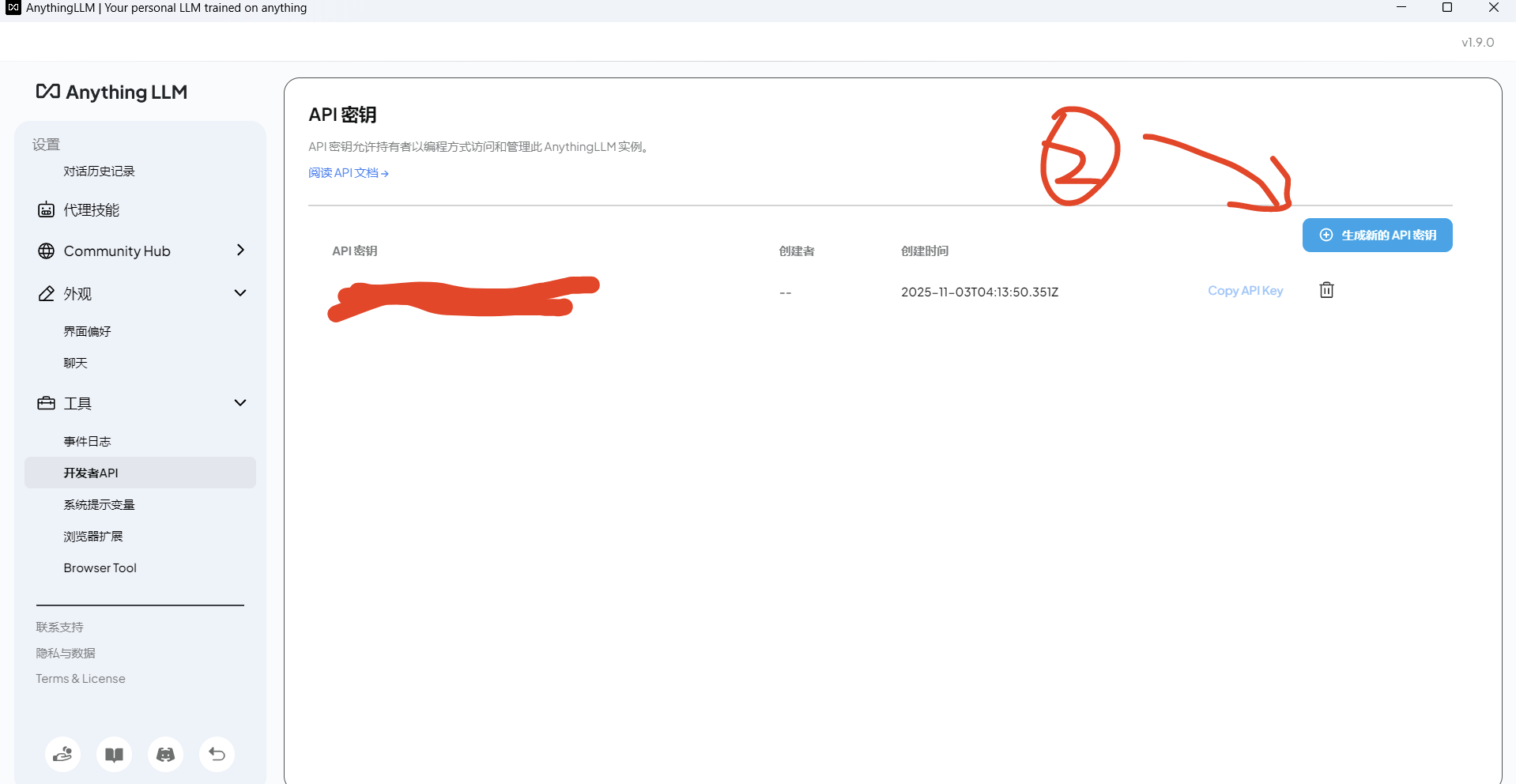The width and height of the screenshot is (1516, 784).
Task: Click the Community Hub globe icon
Action: pos(47,251)
